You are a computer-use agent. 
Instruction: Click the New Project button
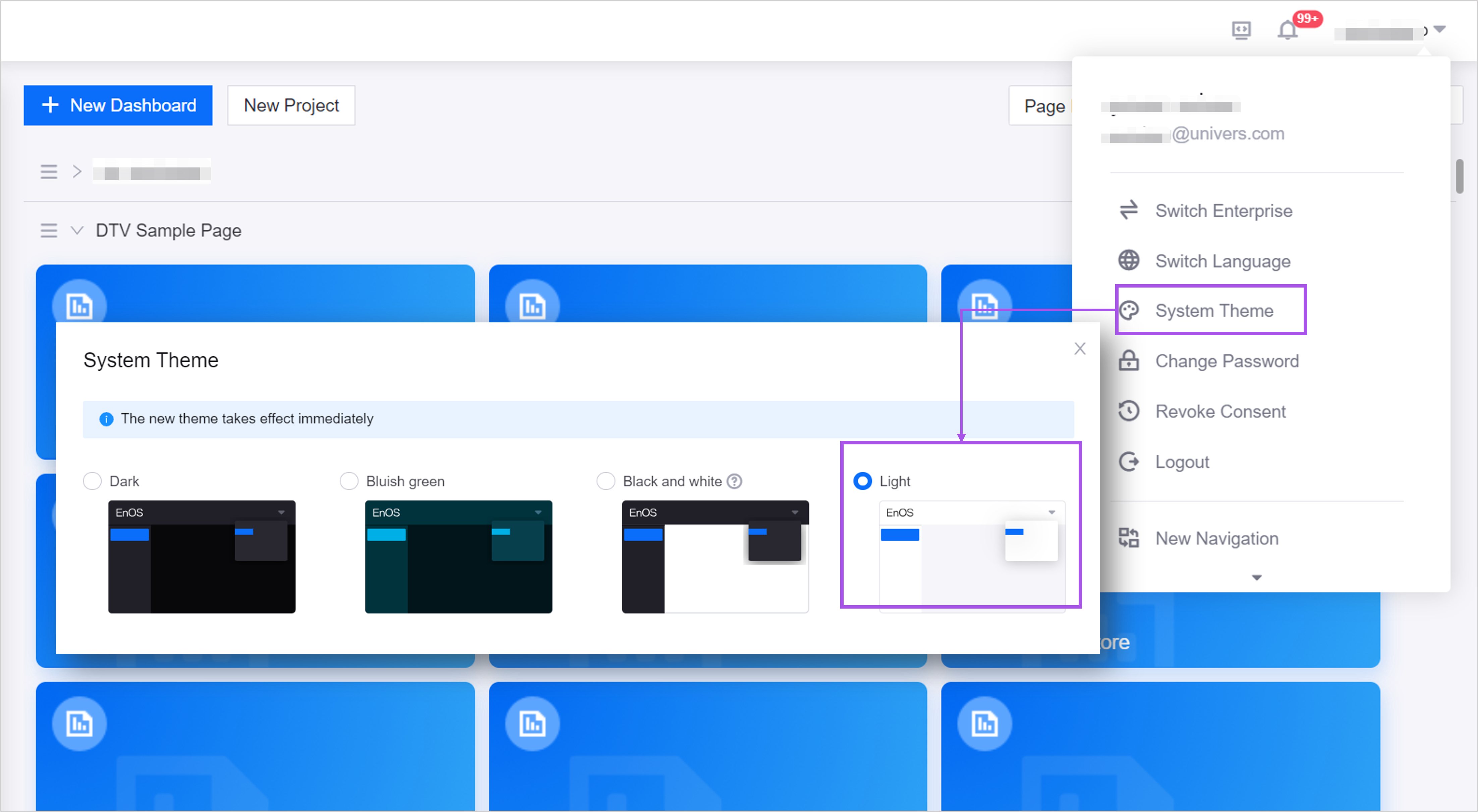coord(290,105)
